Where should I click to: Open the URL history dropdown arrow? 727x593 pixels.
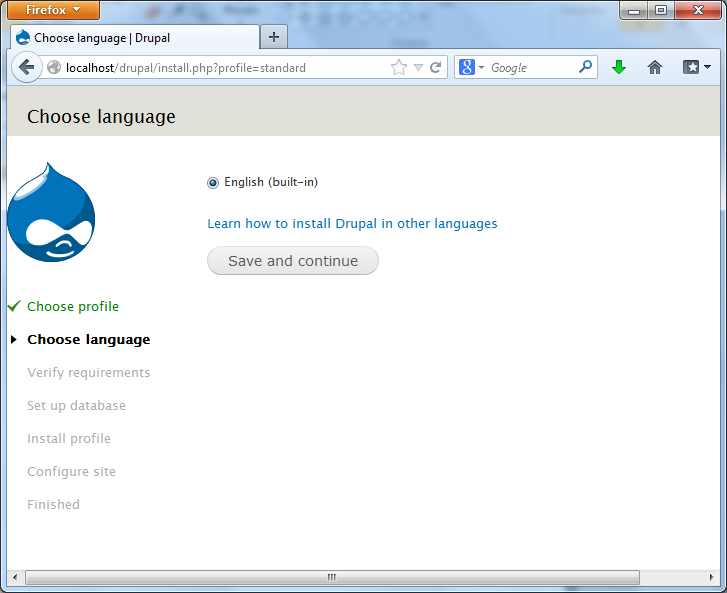point(418,68)
